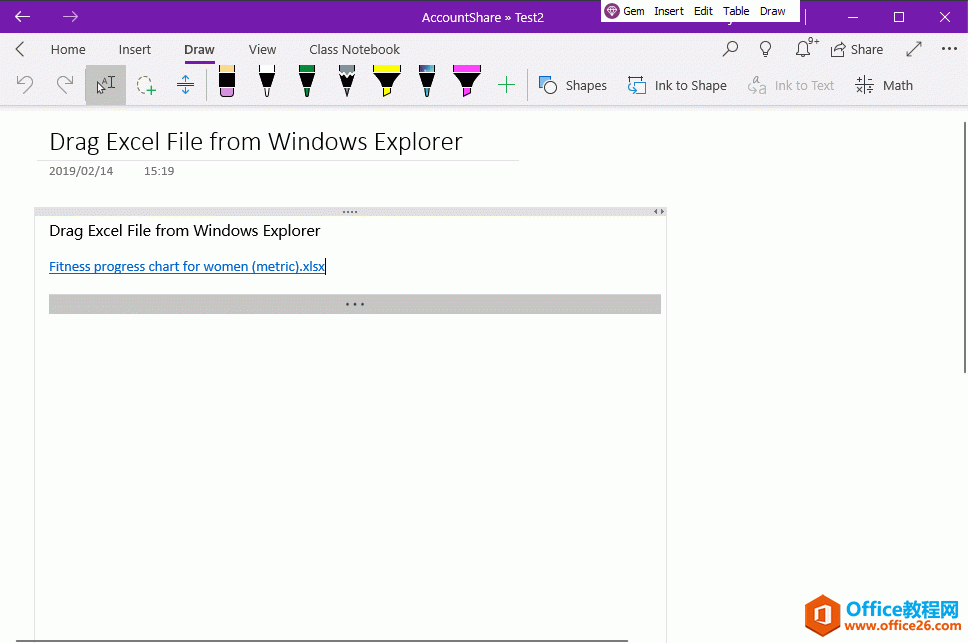Click the Redo icon
The image size is (968, 643).
(x=65, y=85)
